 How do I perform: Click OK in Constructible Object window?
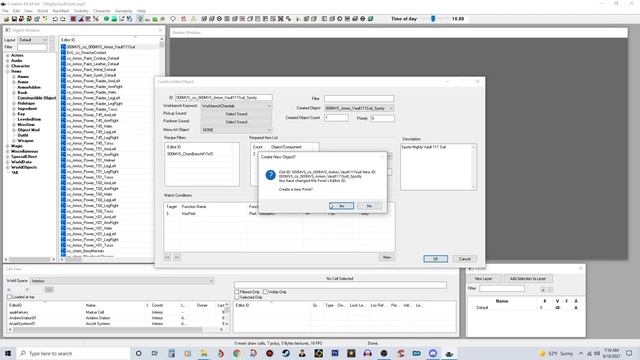[x=436, y=259]
